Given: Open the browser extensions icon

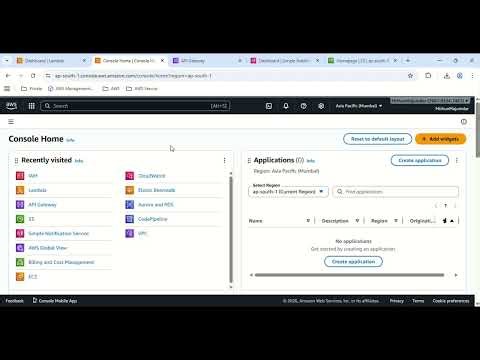Looking at the screenshot, I should tap(428, 76).
